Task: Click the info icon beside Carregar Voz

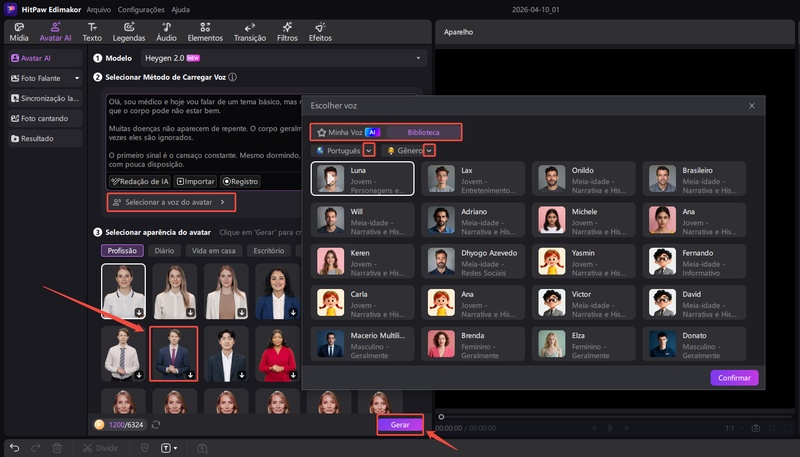Action: pyautogui.click(x=232, y=77)
